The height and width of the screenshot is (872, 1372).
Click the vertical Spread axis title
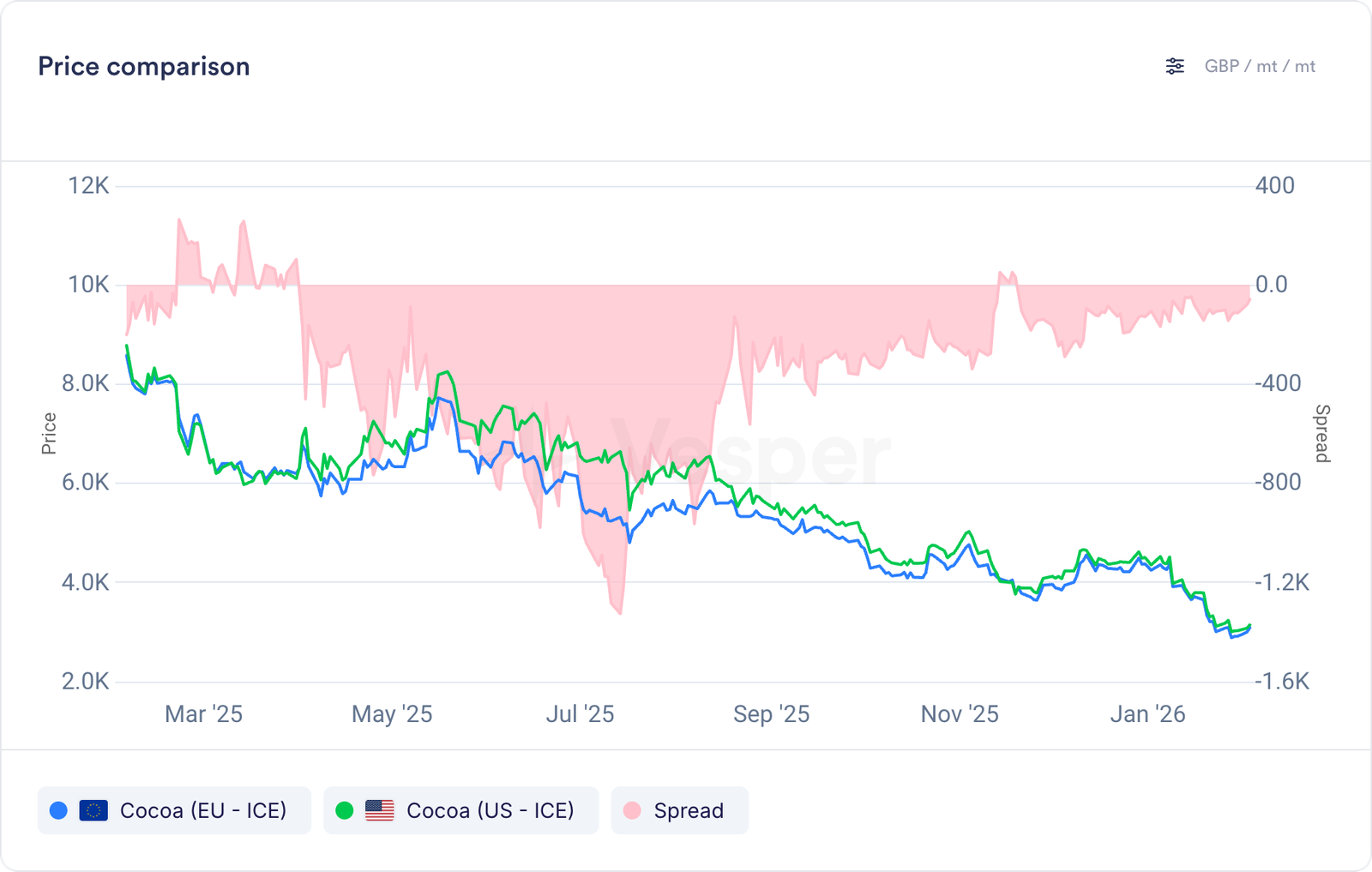click(1322, 433)
